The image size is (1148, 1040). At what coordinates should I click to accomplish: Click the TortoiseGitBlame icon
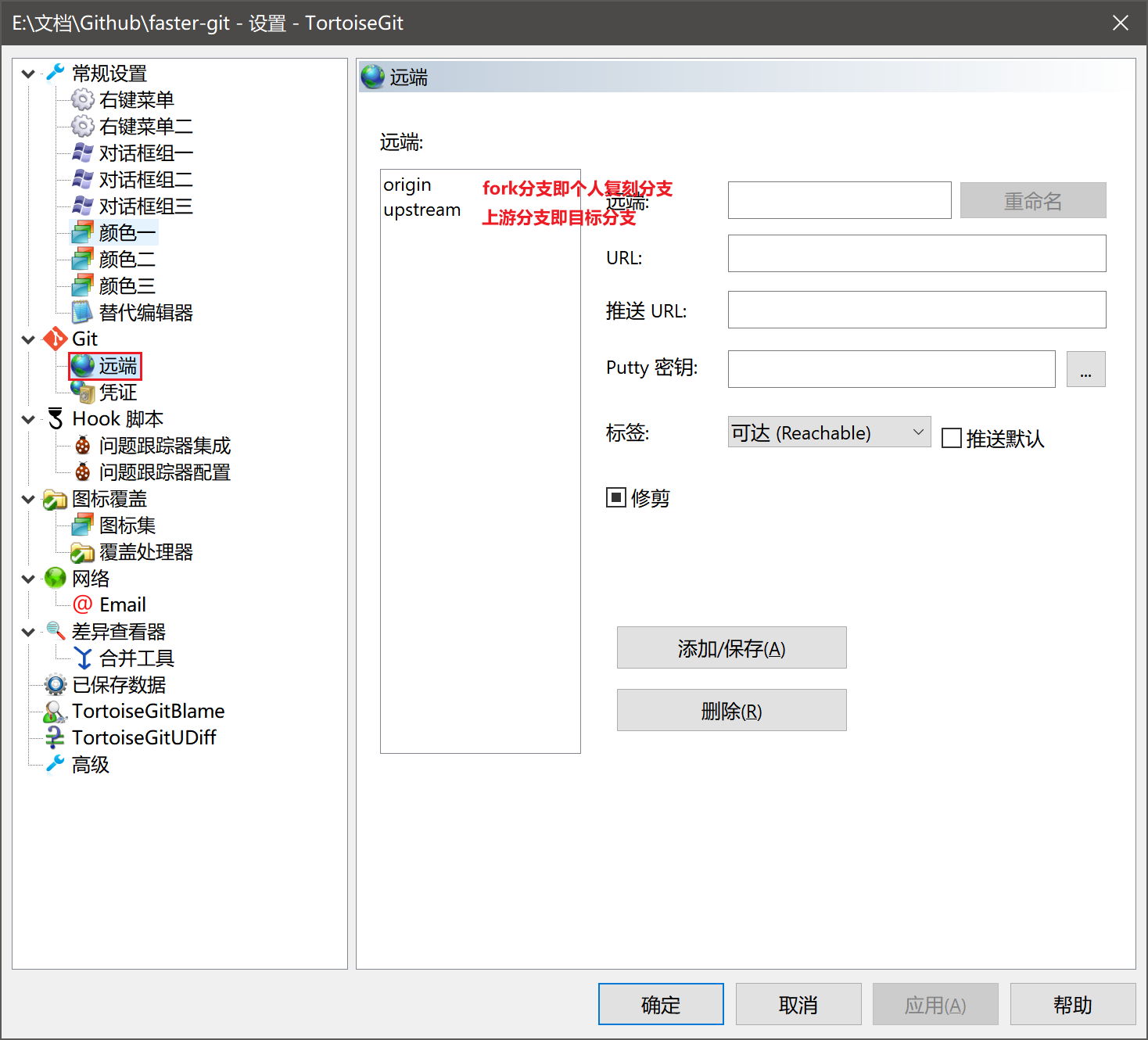point(55,712)
